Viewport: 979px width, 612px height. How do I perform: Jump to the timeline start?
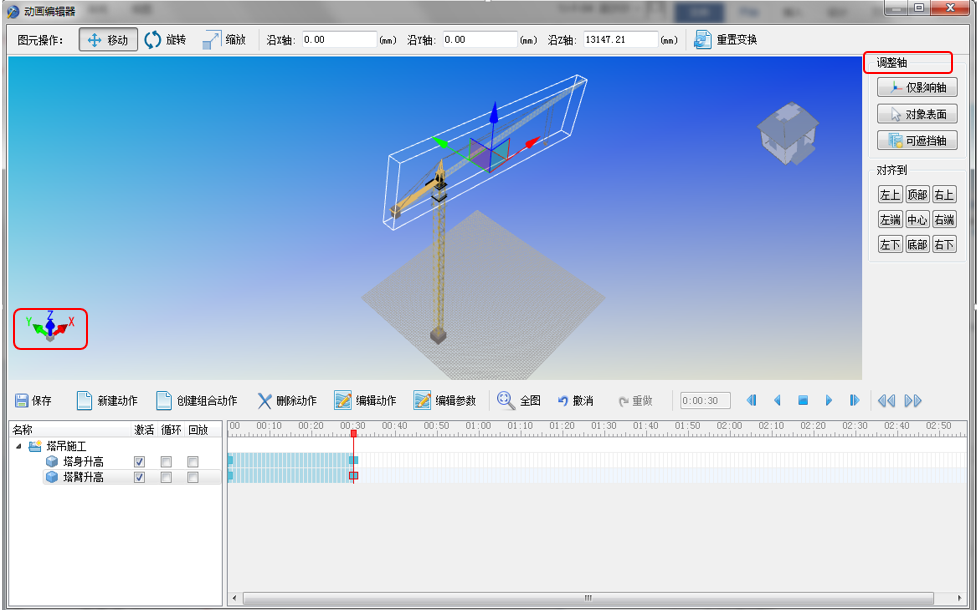[x=752, y=400]
